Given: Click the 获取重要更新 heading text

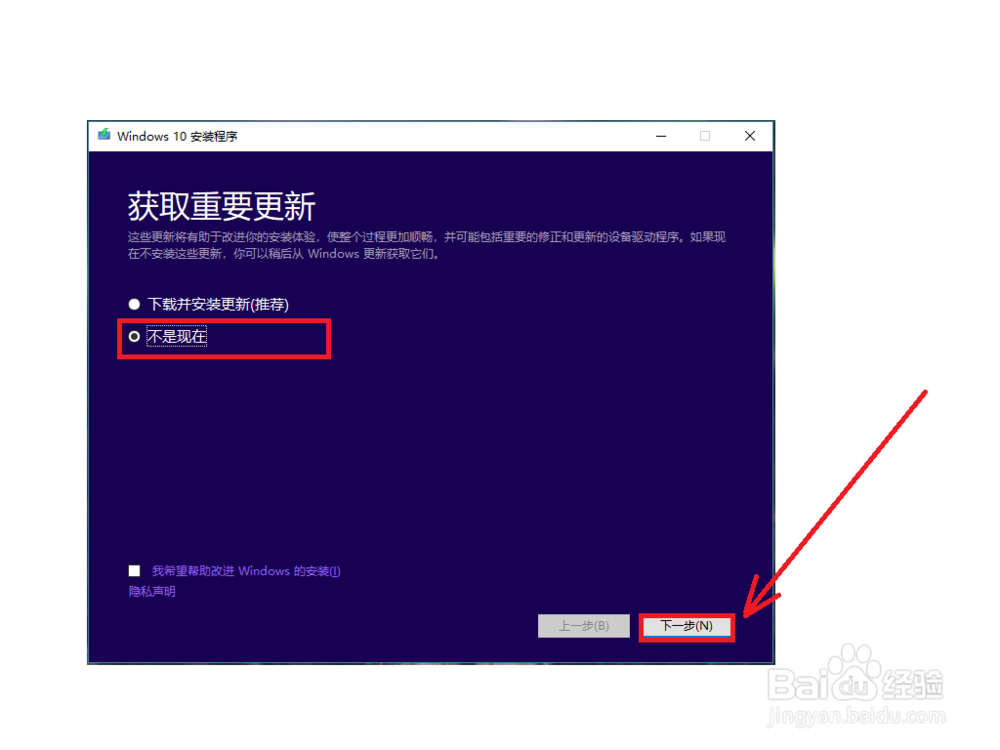Looking at the screenshot, I should click(221, 206).
